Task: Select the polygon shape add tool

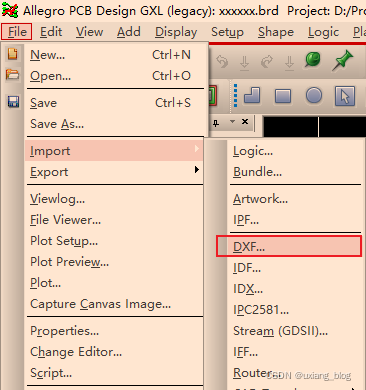Action: [x=252, y=96]
